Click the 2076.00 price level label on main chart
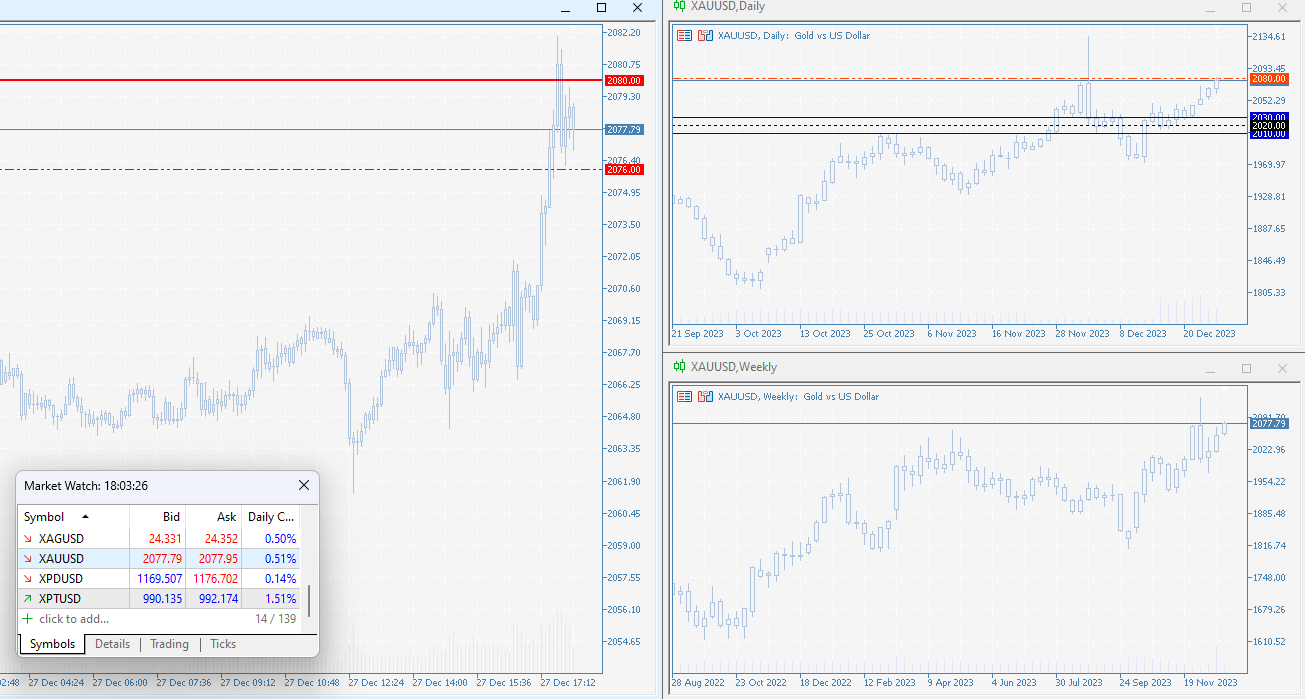The image size is (1305, 699). coord(624,170)
